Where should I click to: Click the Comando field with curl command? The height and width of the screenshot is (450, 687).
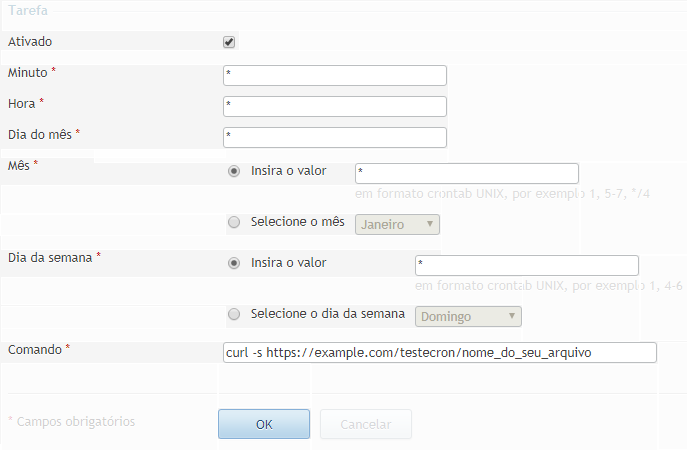click(439, 353)
